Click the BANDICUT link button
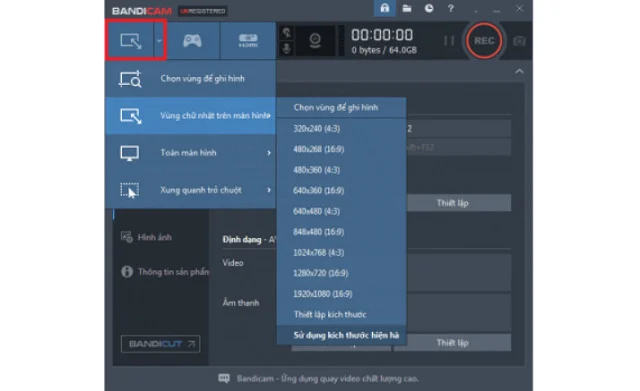This screenshot has height=391, width=640. pos(160,344)
